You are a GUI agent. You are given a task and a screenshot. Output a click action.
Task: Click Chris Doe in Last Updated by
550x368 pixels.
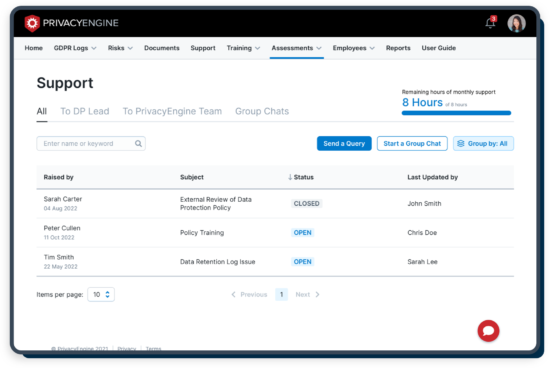(x=422, y=233)
